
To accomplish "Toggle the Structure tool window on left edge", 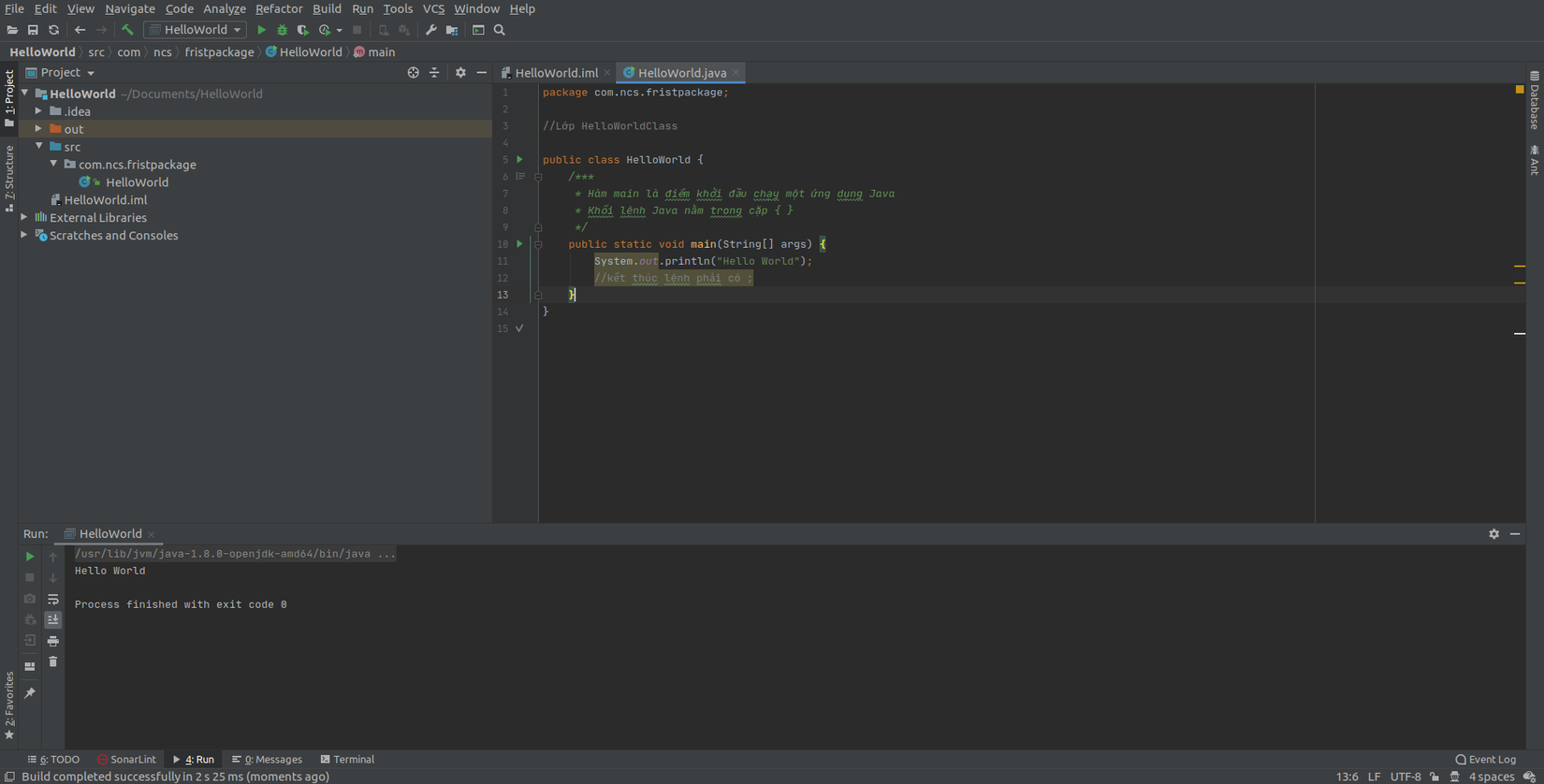I will click(9, 178).
